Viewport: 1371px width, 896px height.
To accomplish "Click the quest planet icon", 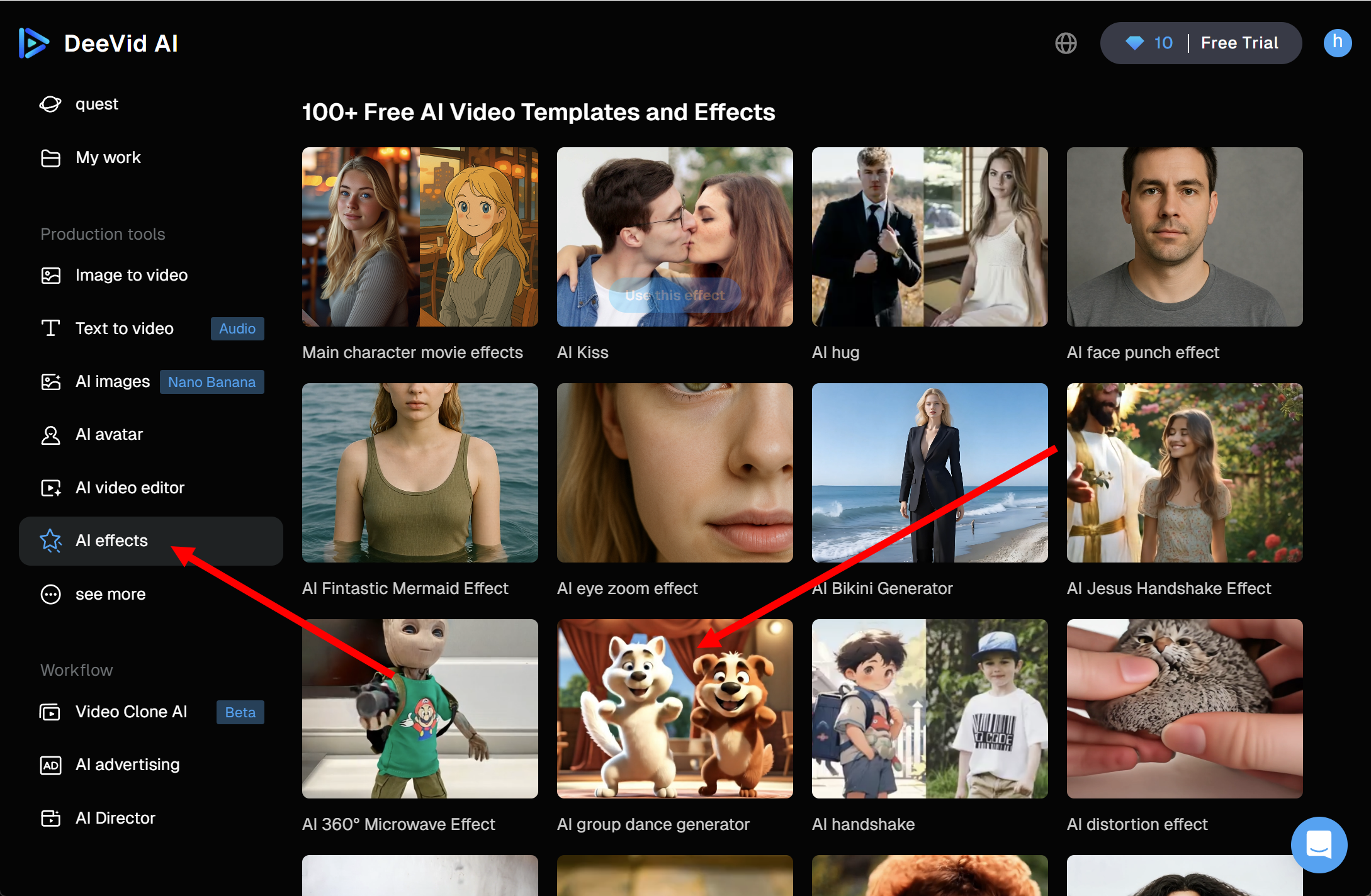I will 50,104.
